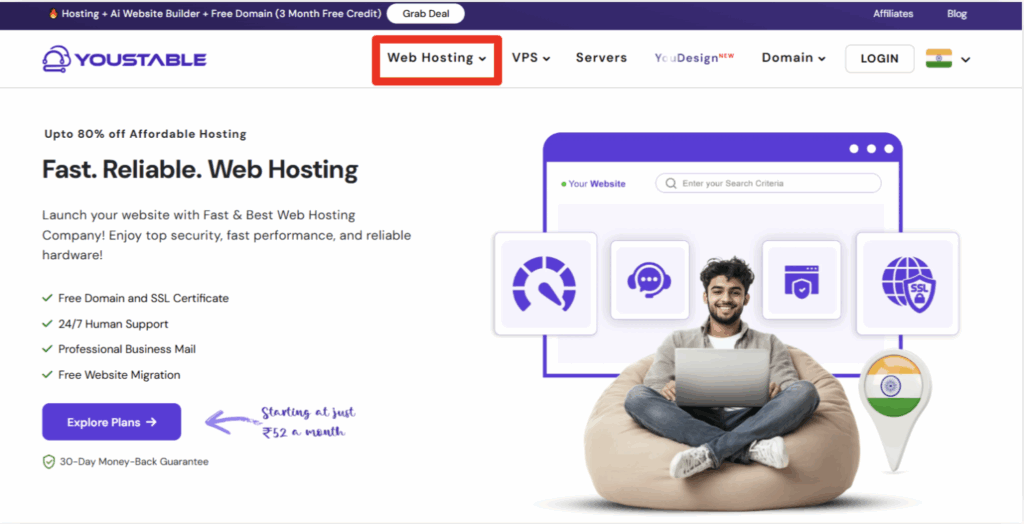Click the shield icon beside Money-Back Guarantee
The width and height of the screenshot is (1024, 524).
point(49,462)
